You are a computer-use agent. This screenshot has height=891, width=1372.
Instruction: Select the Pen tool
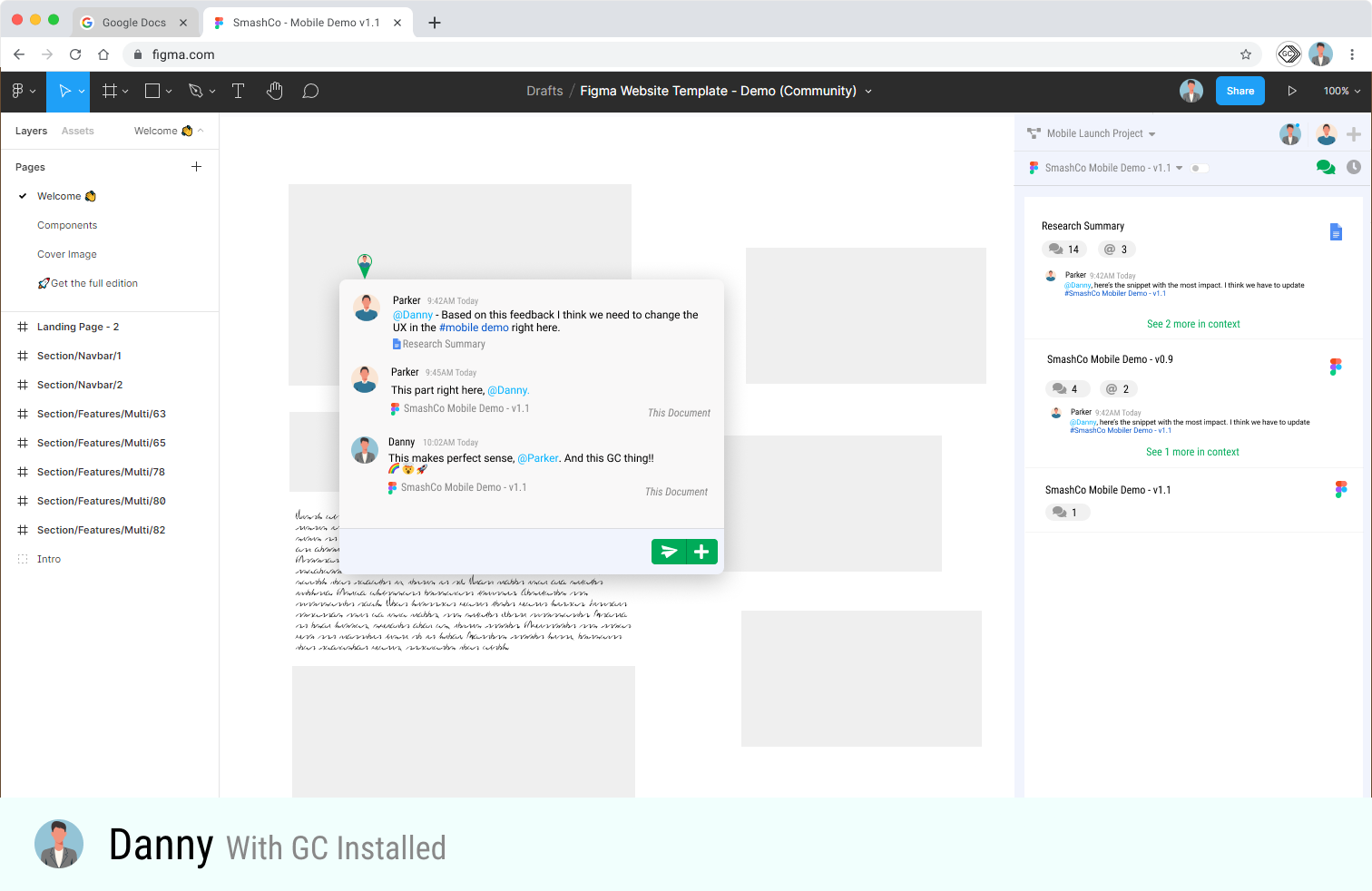click(x=195, y=91)
